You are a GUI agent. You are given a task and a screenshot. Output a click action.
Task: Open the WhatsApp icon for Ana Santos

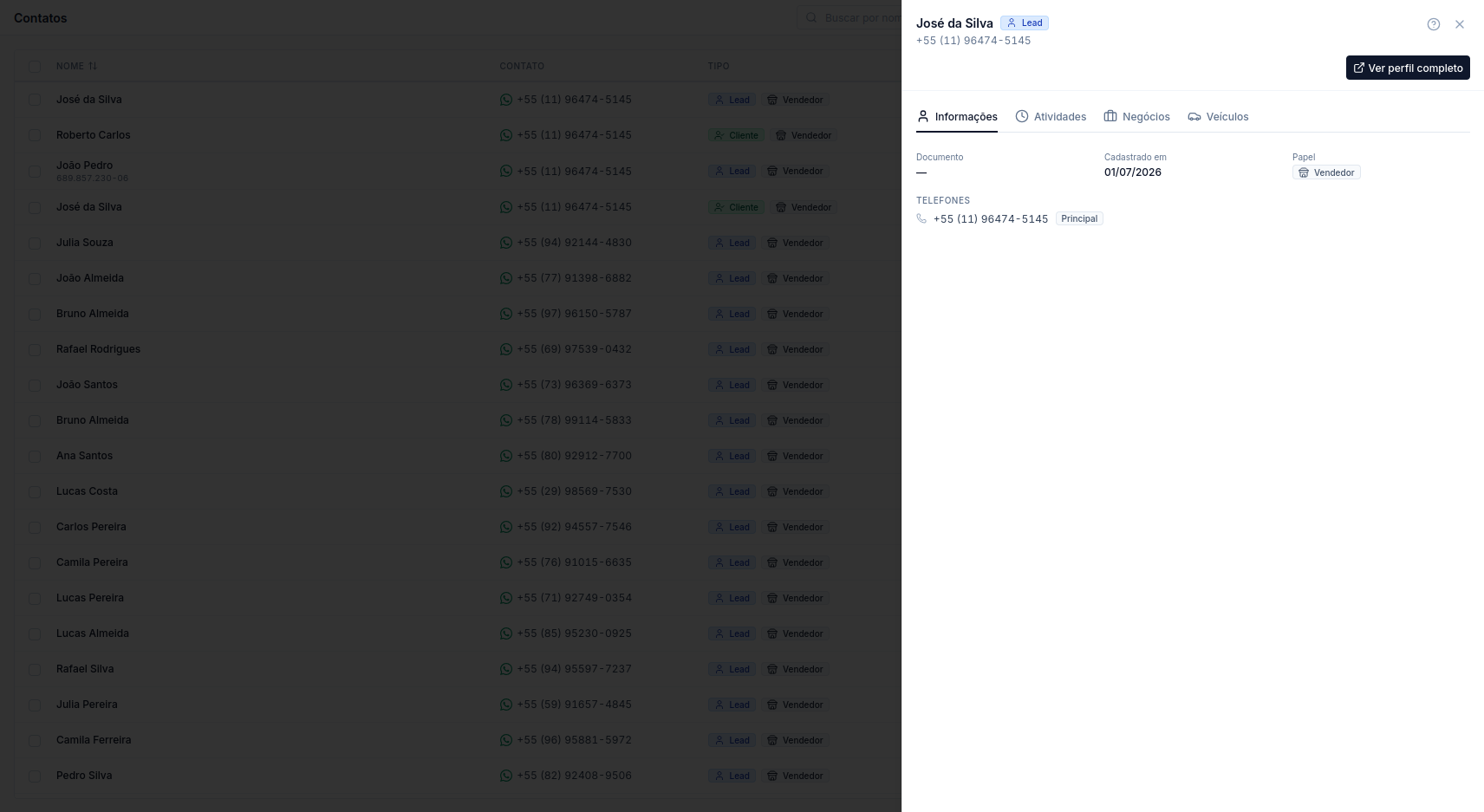(x=506, y=456)
